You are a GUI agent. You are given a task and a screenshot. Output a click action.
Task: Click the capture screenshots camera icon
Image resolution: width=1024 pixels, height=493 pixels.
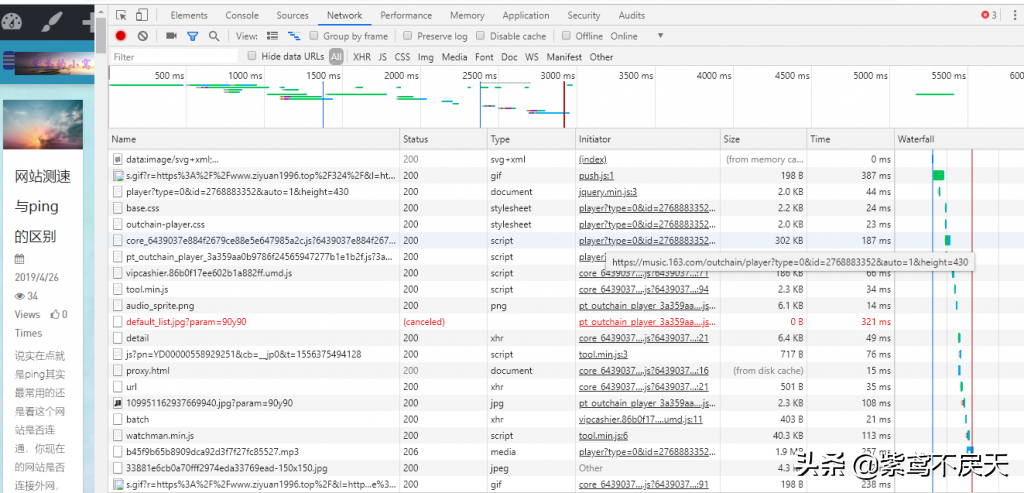(x=171, y=36)
